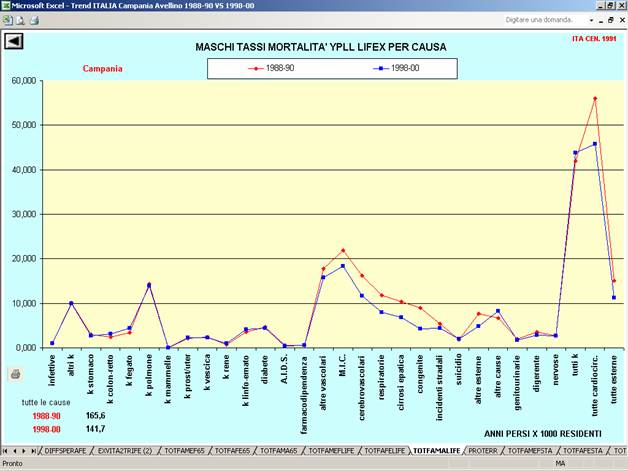
Task: Click the 'tutte le cause' label
Action: pos(46,403)
